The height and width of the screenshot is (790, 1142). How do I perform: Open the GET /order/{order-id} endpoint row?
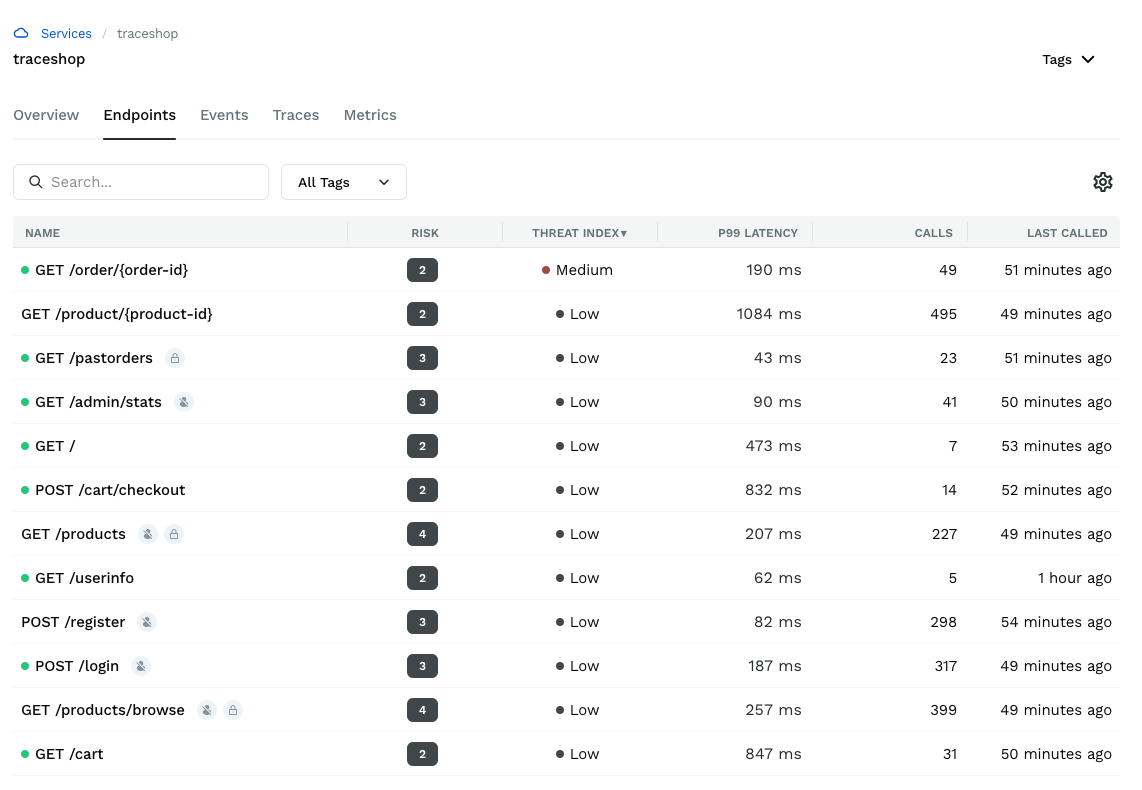coord(111,270)
